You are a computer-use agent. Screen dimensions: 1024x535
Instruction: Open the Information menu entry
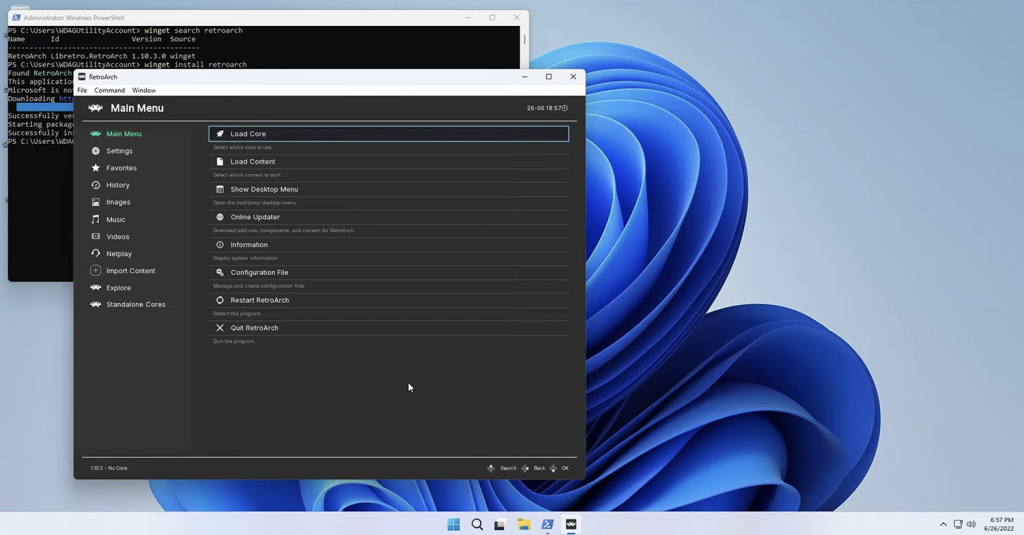point(249,245)
